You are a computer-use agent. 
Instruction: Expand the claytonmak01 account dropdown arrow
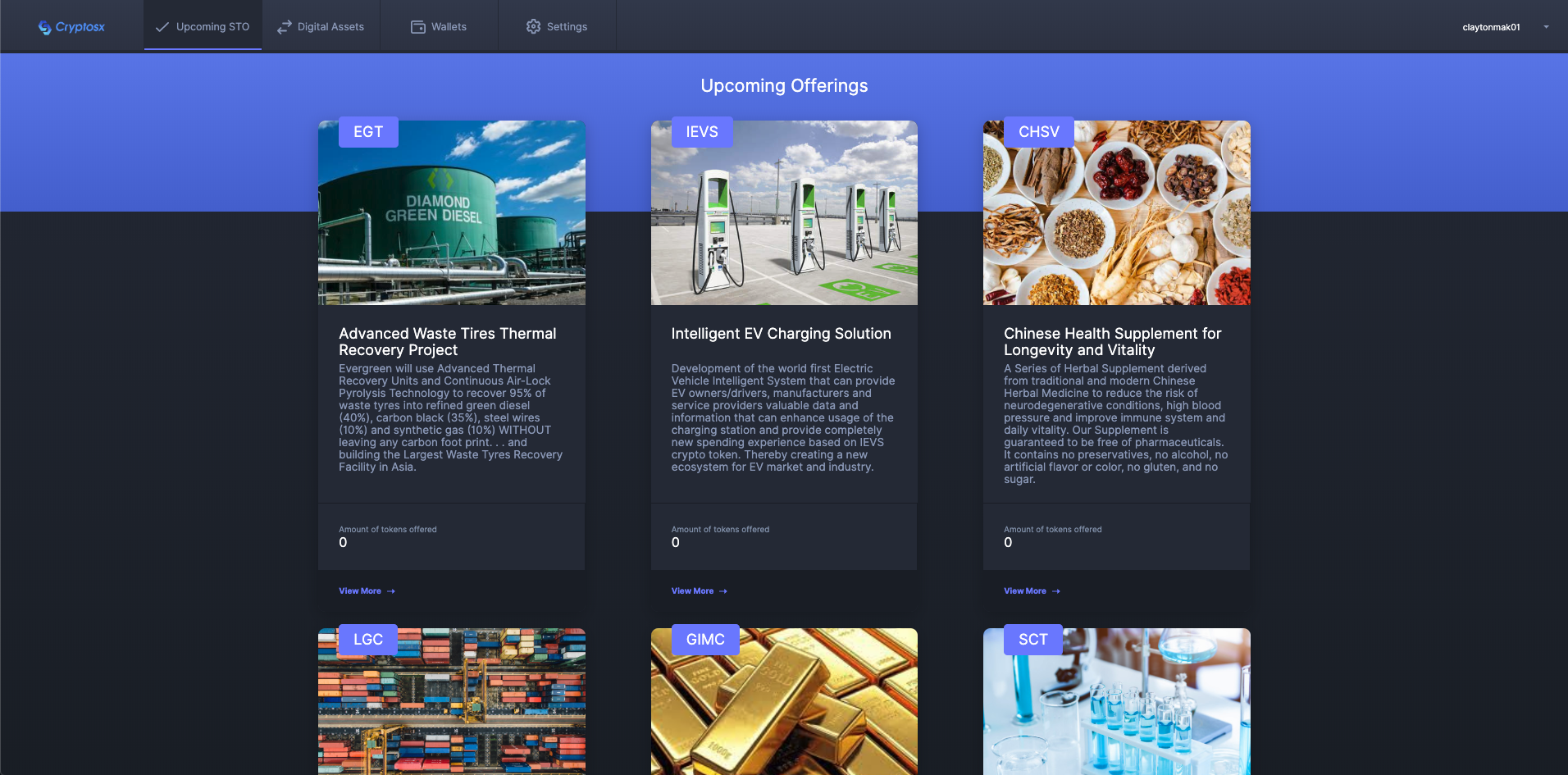click(1546, 27)
